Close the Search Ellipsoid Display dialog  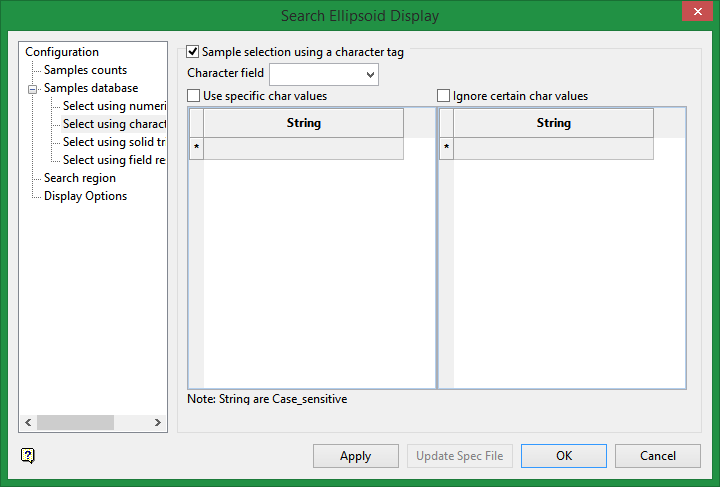pyautogui.click(x=696, y=12)
